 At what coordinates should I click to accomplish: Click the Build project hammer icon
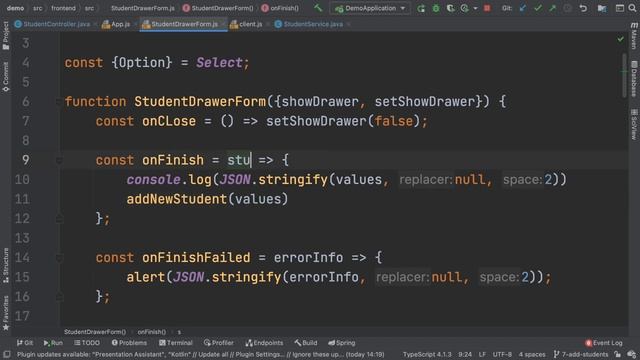coord(318,8)
